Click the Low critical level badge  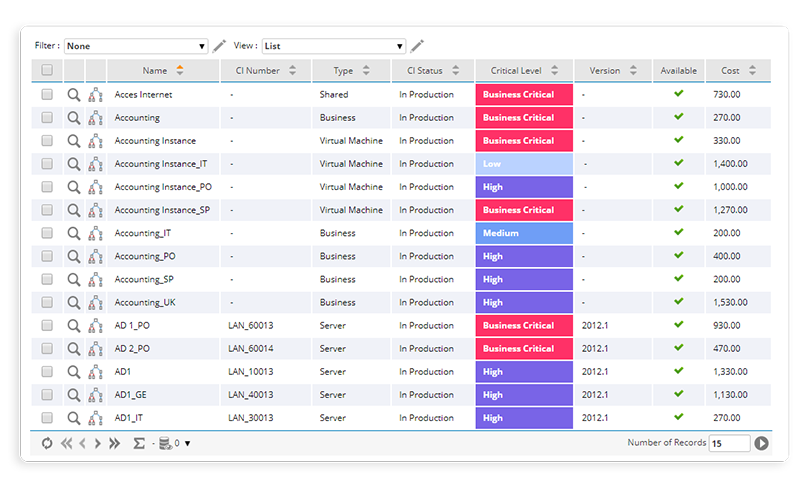524,164
